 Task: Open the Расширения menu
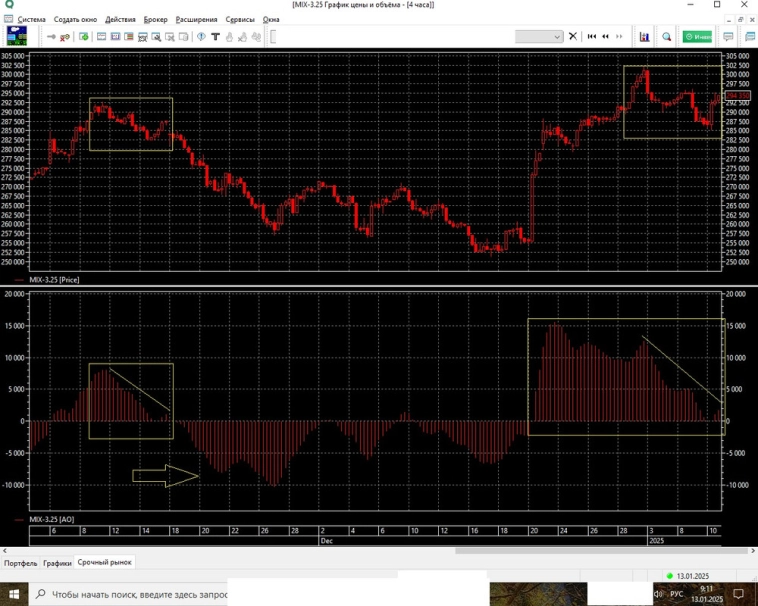pos(196,19)
